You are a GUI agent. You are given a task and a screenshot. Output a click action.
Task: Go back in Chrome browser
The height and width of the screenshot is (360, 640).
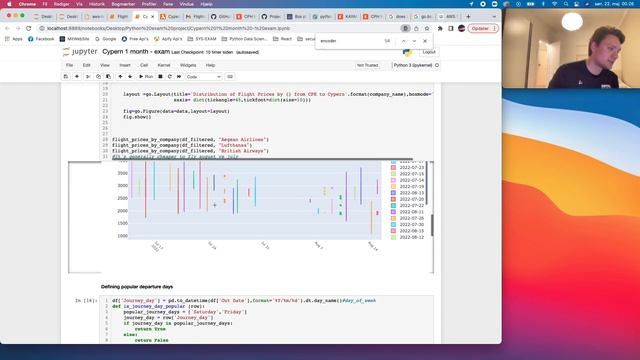click(7, 29)
